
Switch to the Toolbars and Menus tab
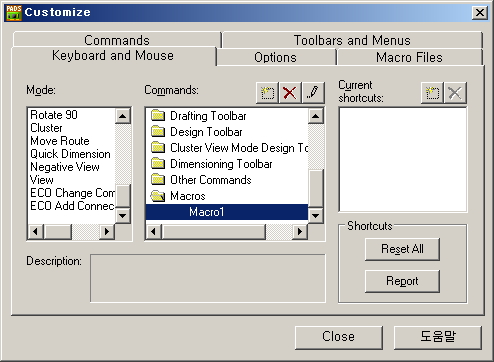click(x=352, y=40)
